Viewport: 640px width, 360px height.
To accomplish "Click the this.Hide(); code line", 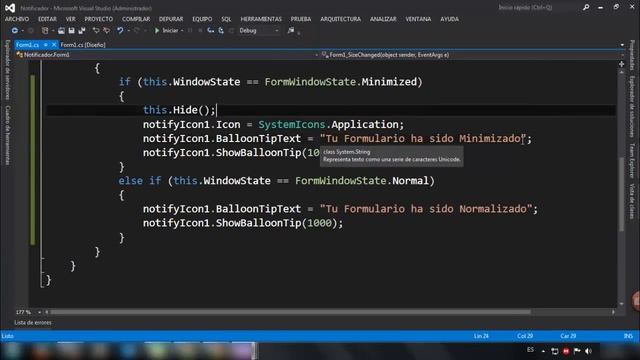I will [x=179, y=110].
